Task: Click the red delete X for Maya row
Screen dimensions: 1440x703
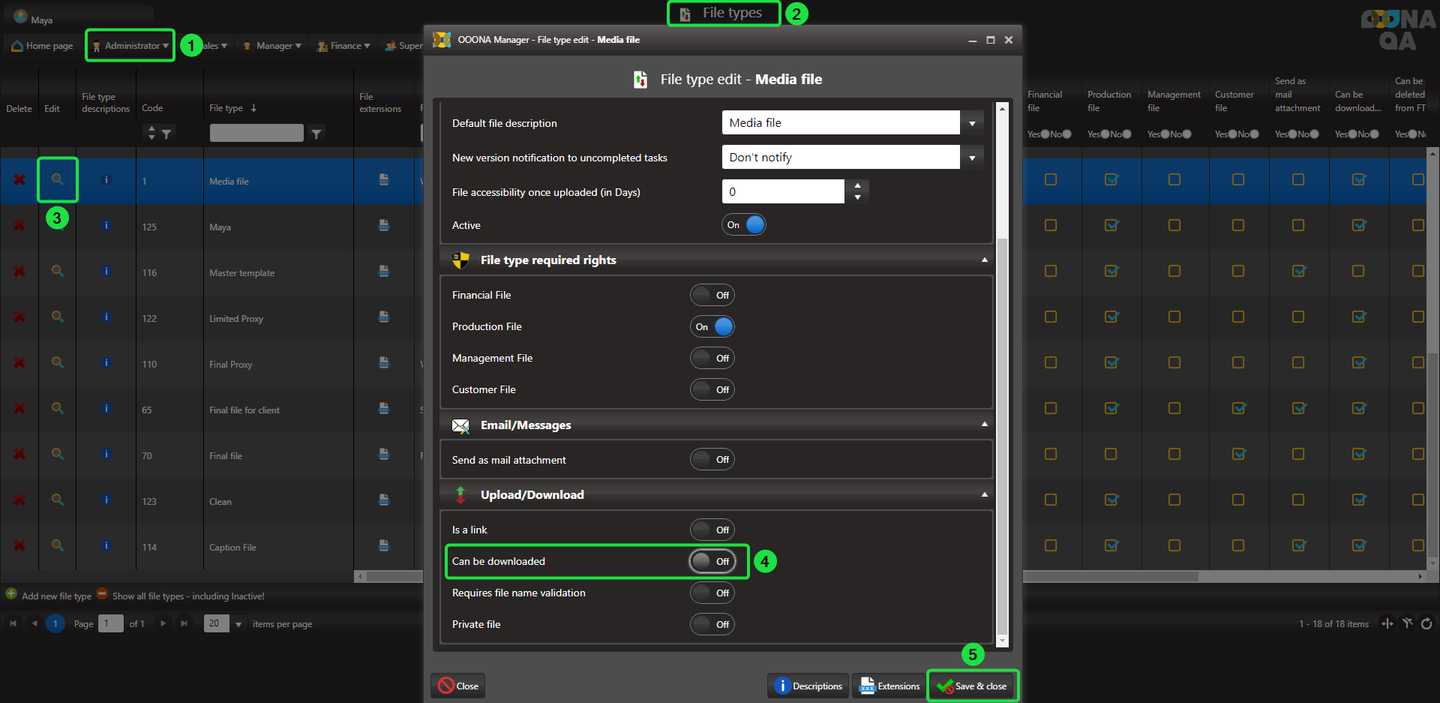Action: 19,226
